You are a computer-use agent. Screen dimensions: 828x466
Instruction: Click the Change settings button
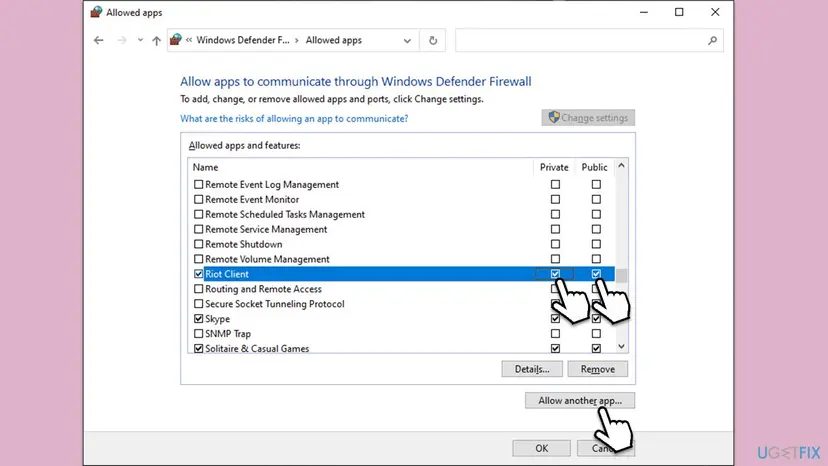click(x=588, y=118)
